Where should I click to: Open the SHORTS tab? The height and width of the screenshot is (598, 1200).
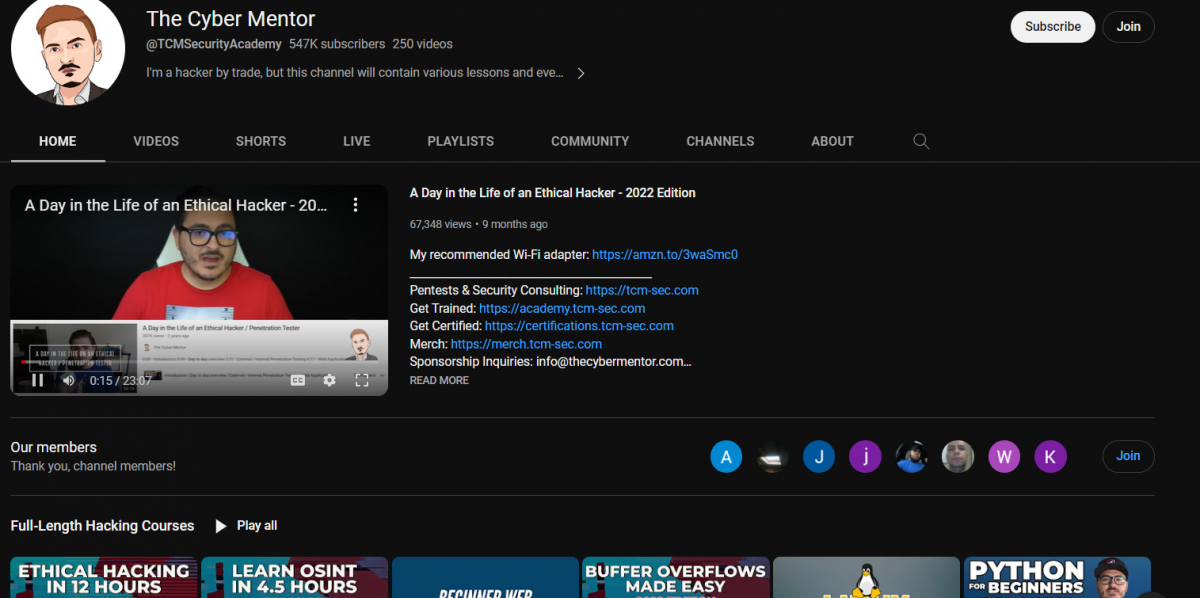(x=261, y=141)
